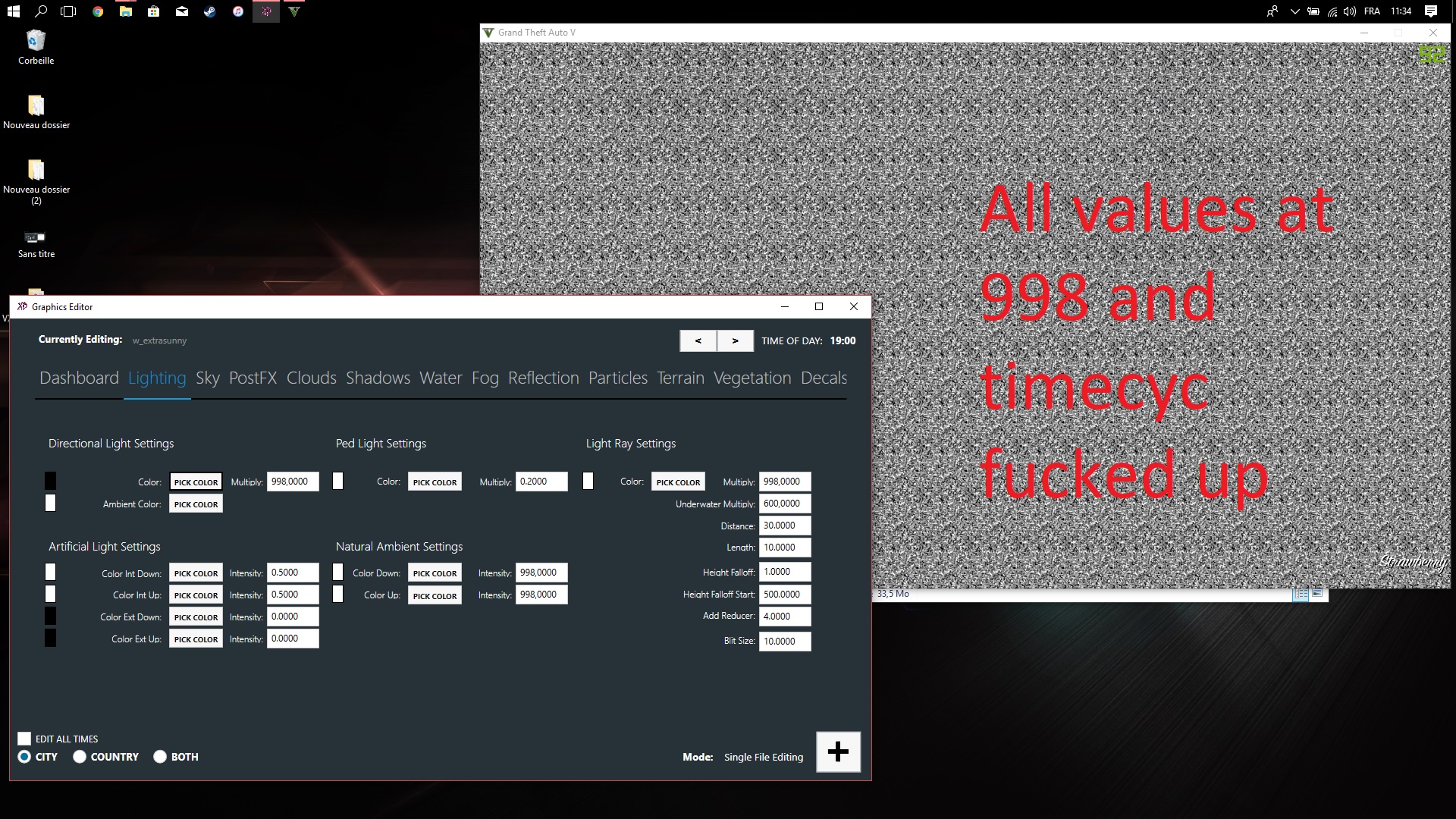
Task: Open the Shadows tab
Action: coord(378,378)
